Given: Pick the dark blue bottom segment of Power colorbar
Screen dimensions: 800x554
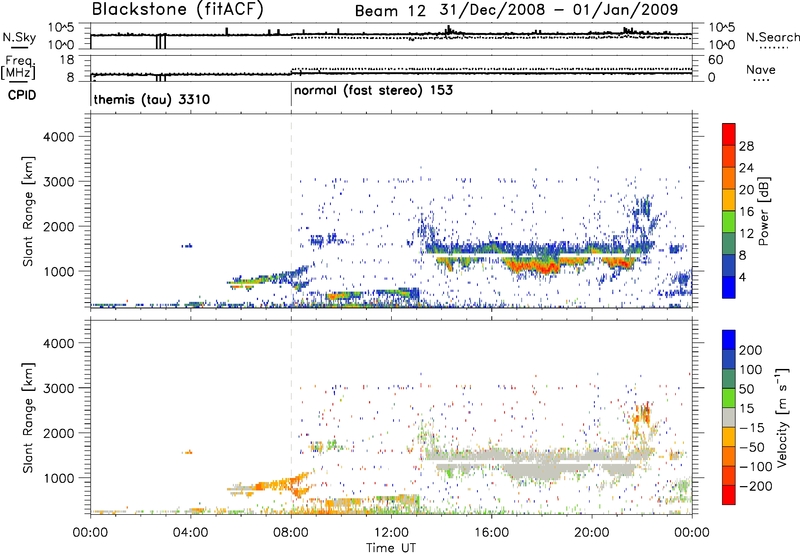Looking at the screenshot, I should (x=729, y=289).
